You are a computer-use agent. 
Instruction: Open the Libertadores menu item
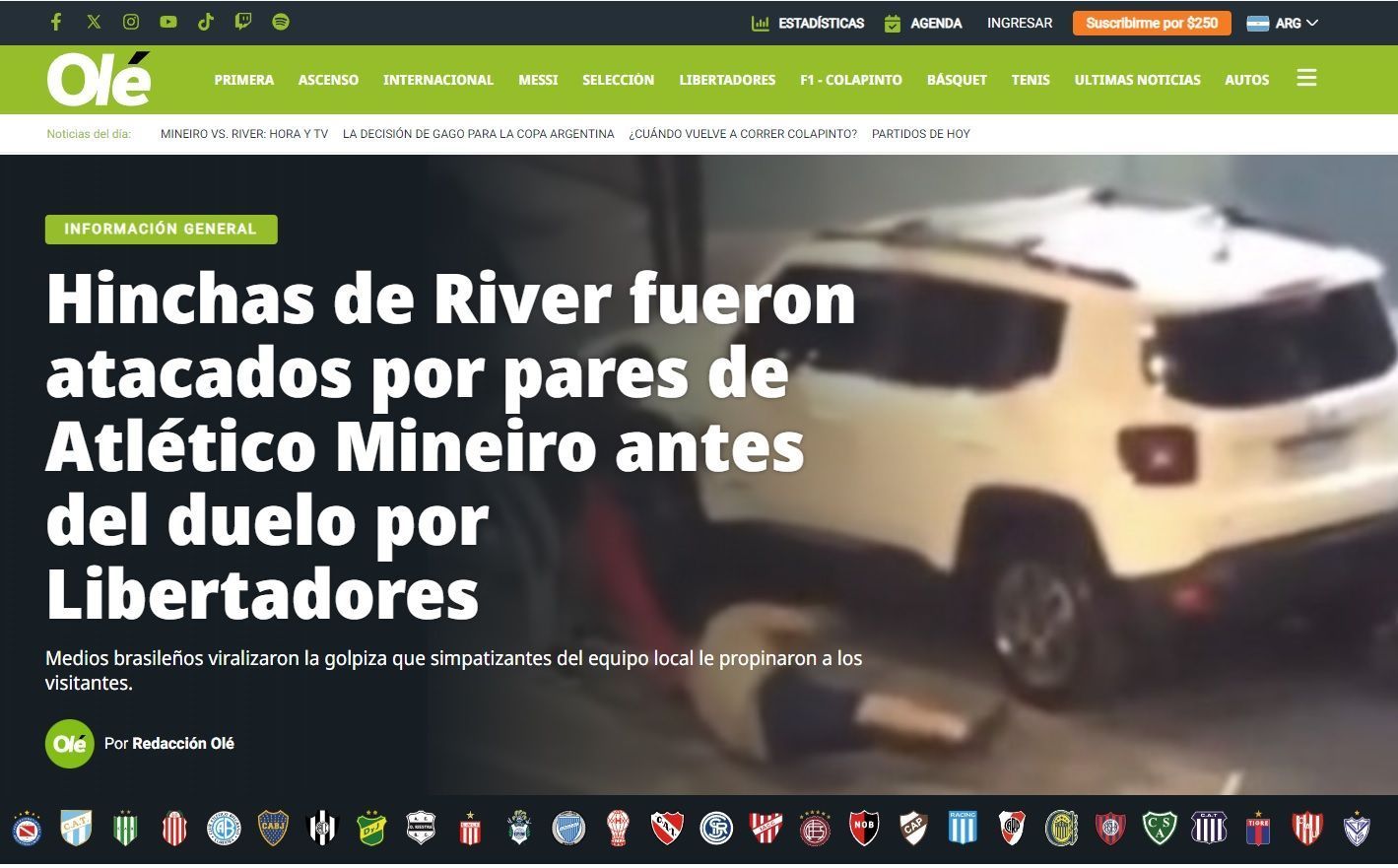click(x=727, y=80)
